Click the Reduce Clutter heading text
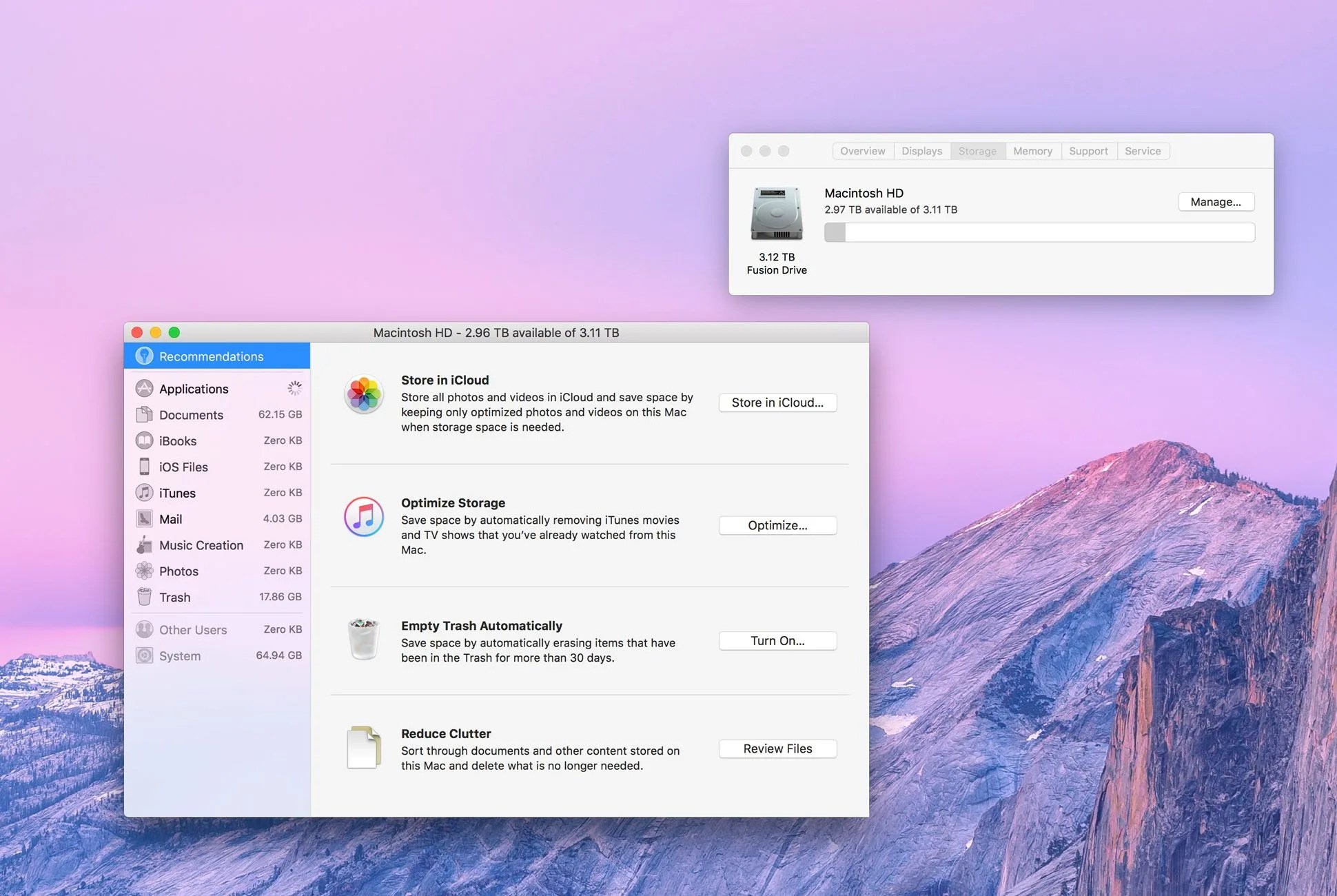Viewport: 1337px width, 896px height. tap(447, 734)
